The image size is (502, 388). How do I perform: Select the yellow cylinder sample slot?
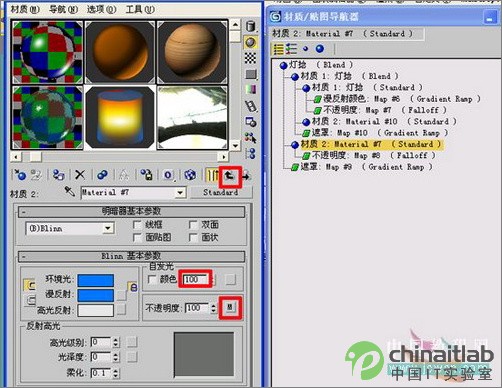tap(120, 117)
